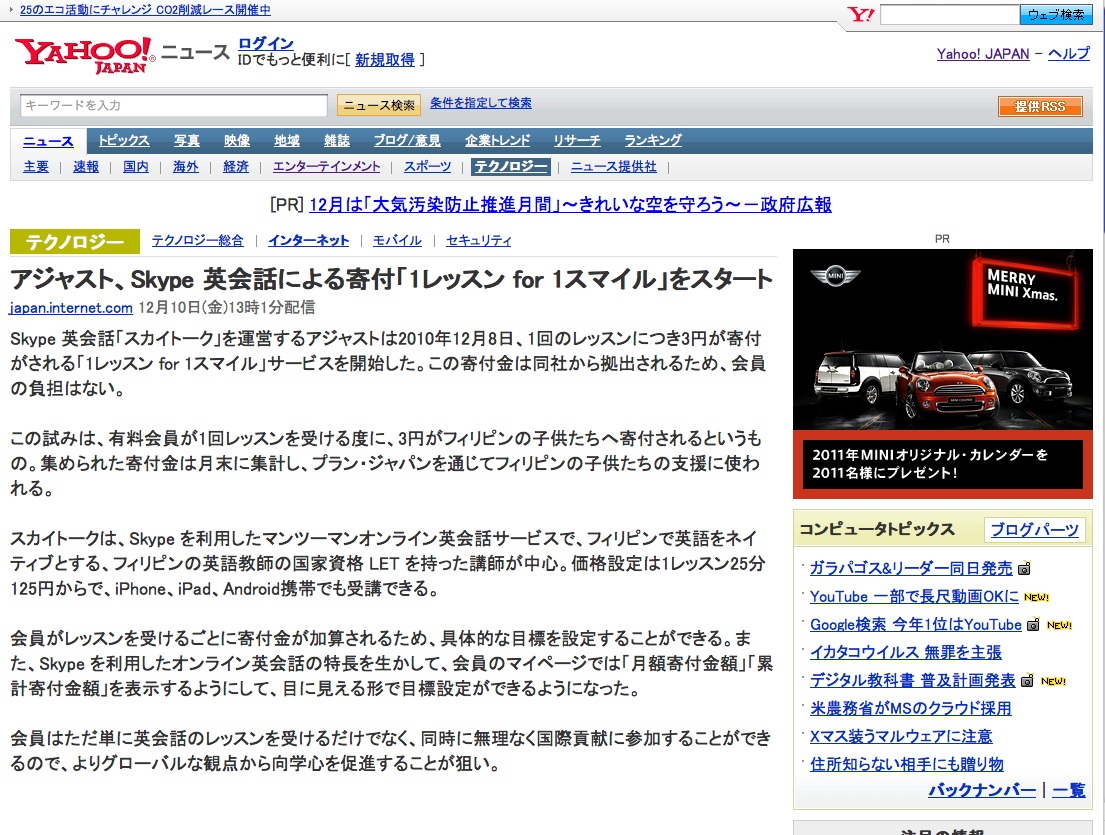Click the Yahoo! JAPAN logo
Screen dimensions: 1105x835
85,55
